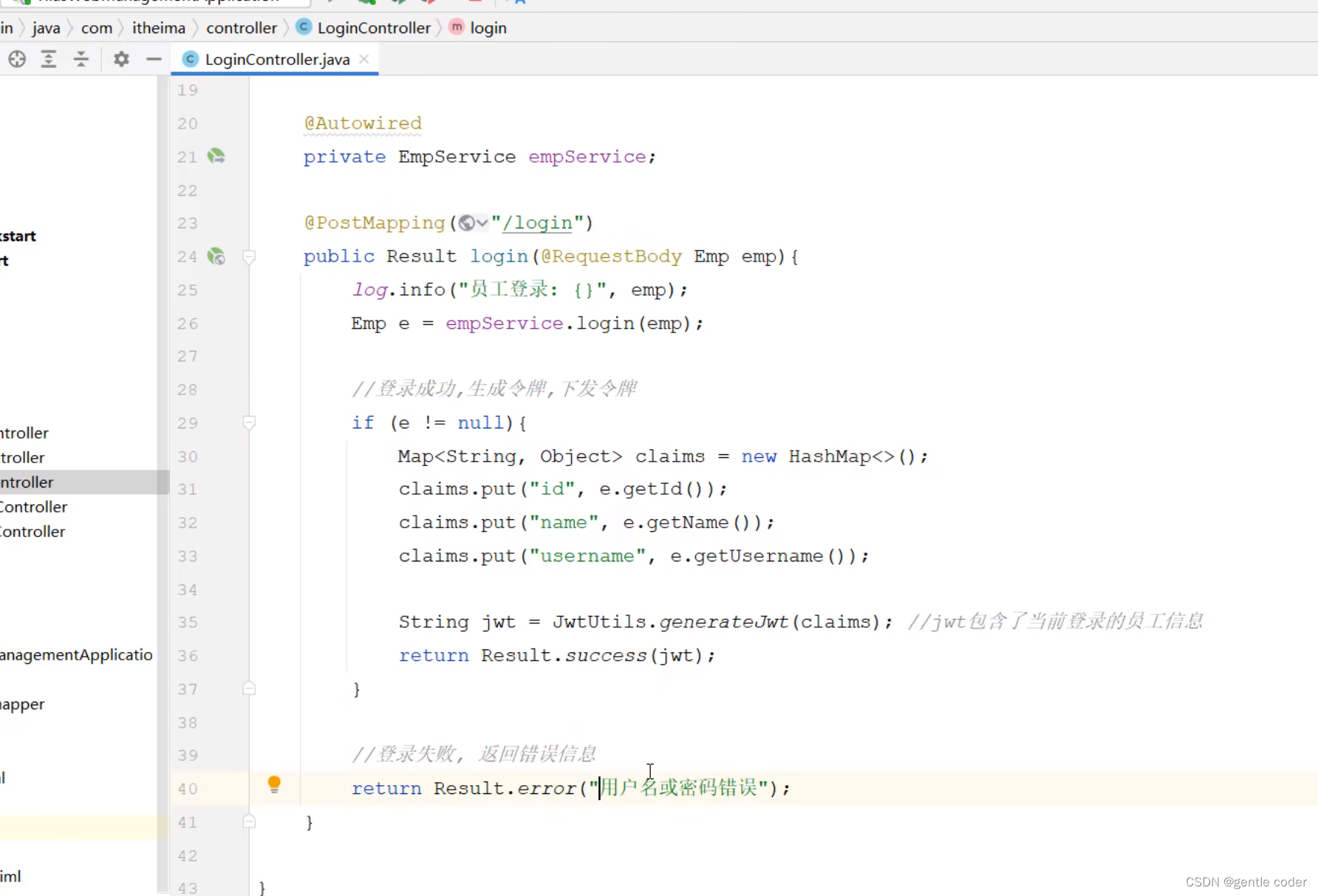The height and width of the screenshot is (896, 1318).
Task: Click the request mapping gutter icon on line 24
Action: tap(216, 256)
